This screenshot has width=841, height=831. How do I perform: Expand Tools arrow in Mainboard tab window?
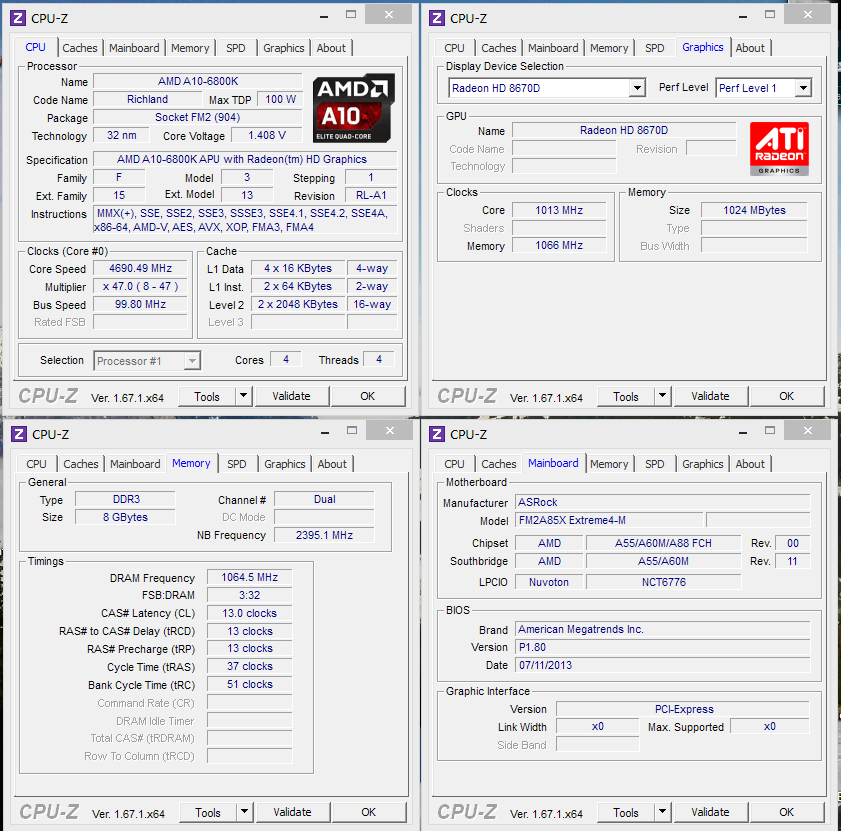click(662, 812)
